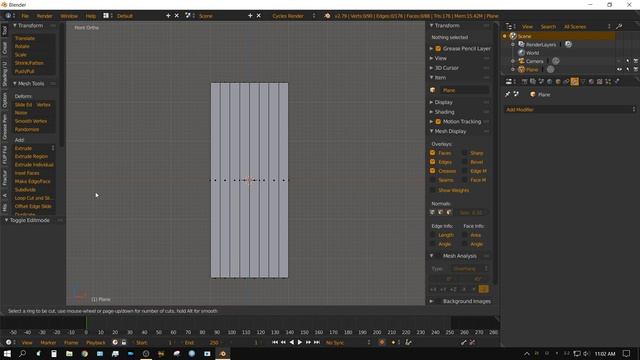The image size is (640, 360).
Task: Click the Rotate button
Action: 34,47
